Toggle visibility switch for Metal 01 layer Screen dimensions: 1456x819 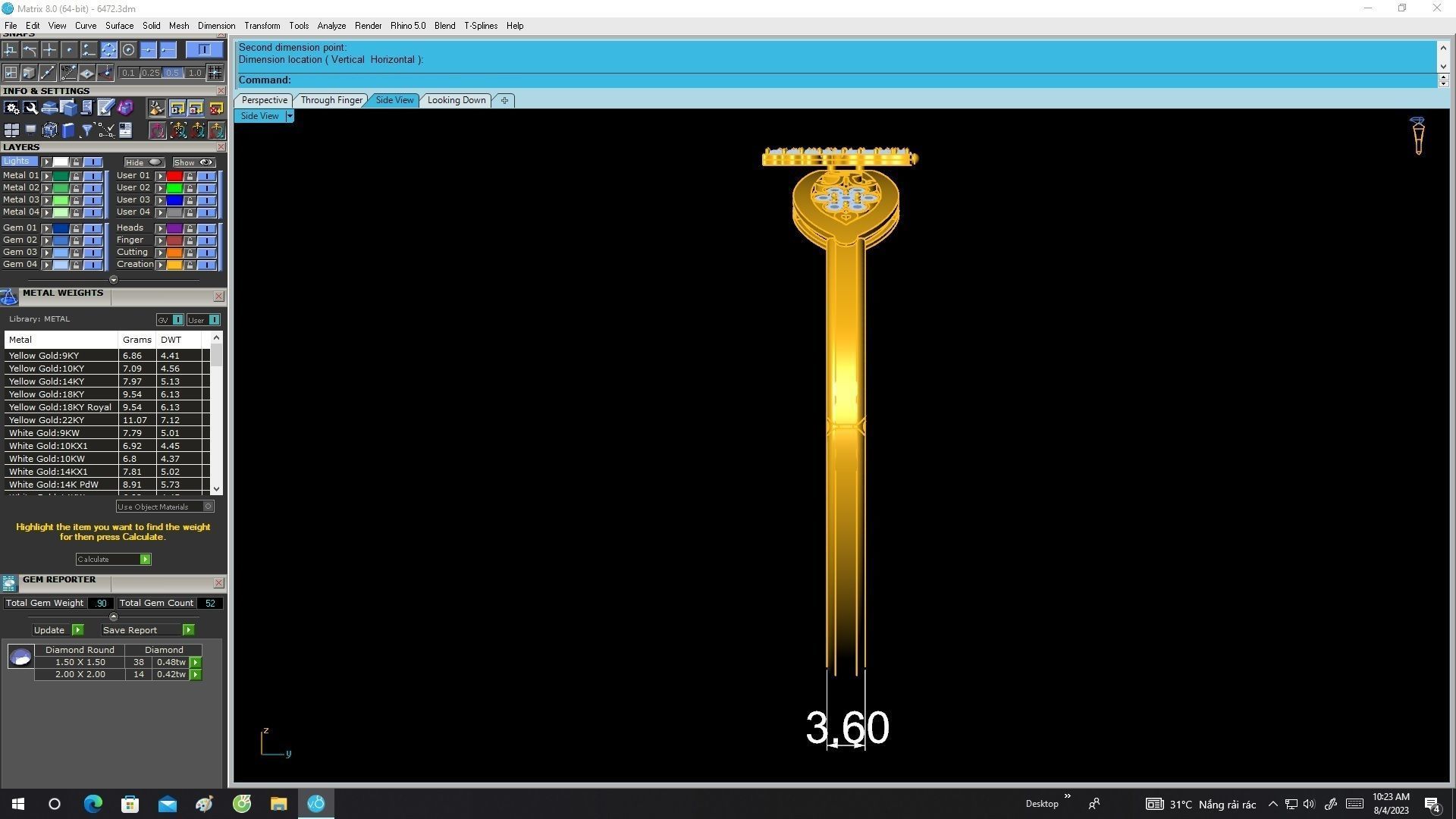[x=93, y=176]
